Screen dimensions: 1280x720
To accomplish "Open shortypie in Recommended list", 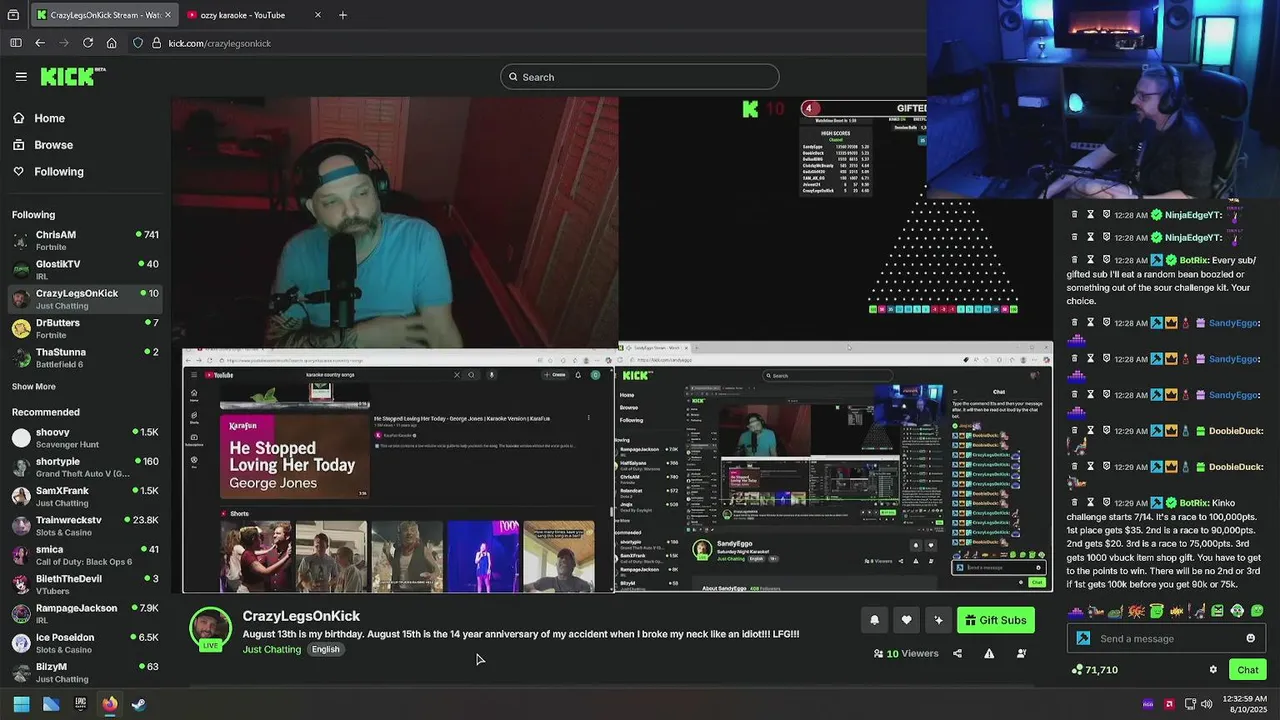I will pos(85,467).
